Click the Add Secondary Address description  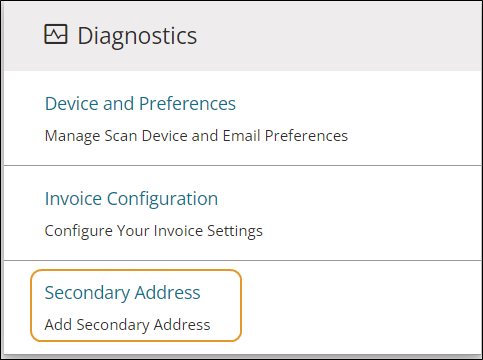[x=127, y=325]
